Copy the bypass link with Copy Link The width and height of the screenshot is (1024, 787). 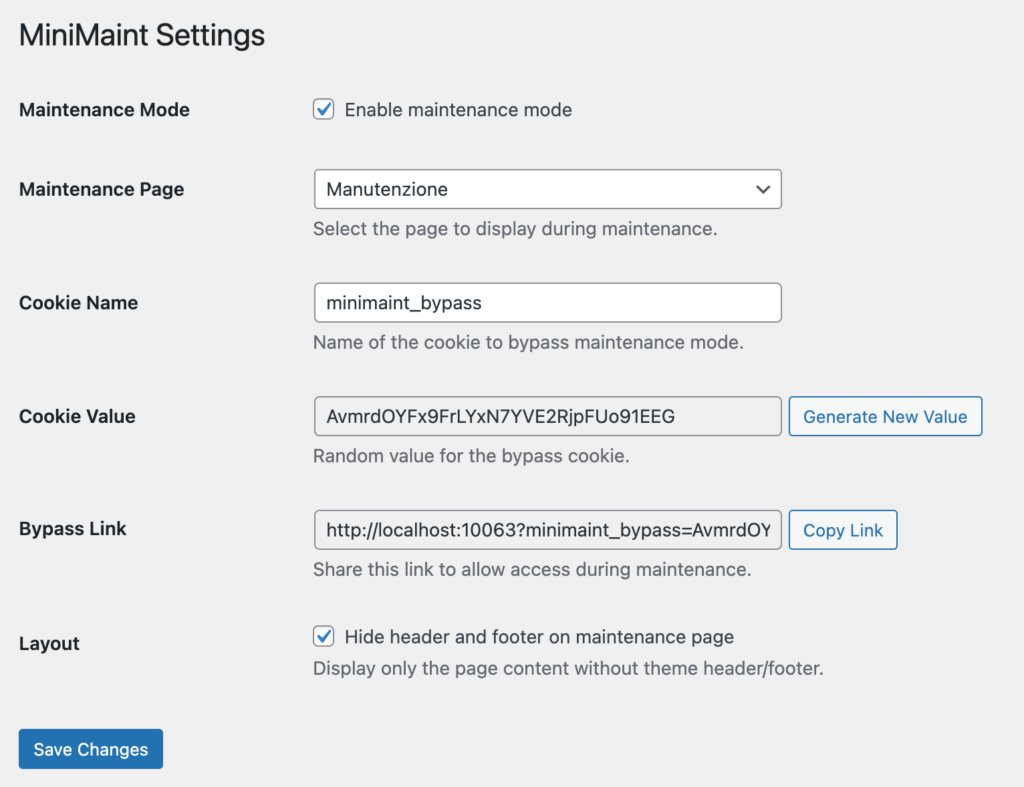(x=842, y=530)
